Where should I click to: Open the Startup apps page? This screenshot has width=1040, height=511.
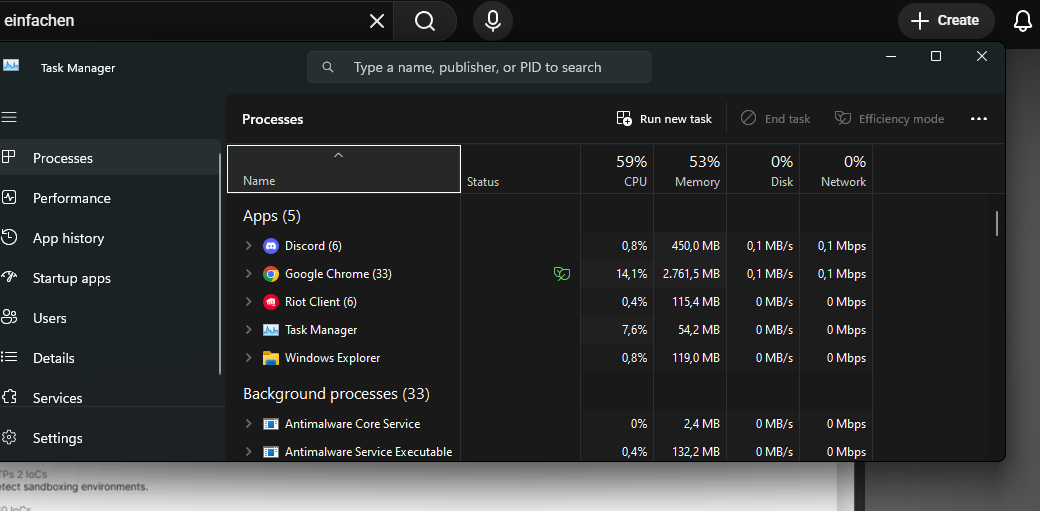click(71, 278)
